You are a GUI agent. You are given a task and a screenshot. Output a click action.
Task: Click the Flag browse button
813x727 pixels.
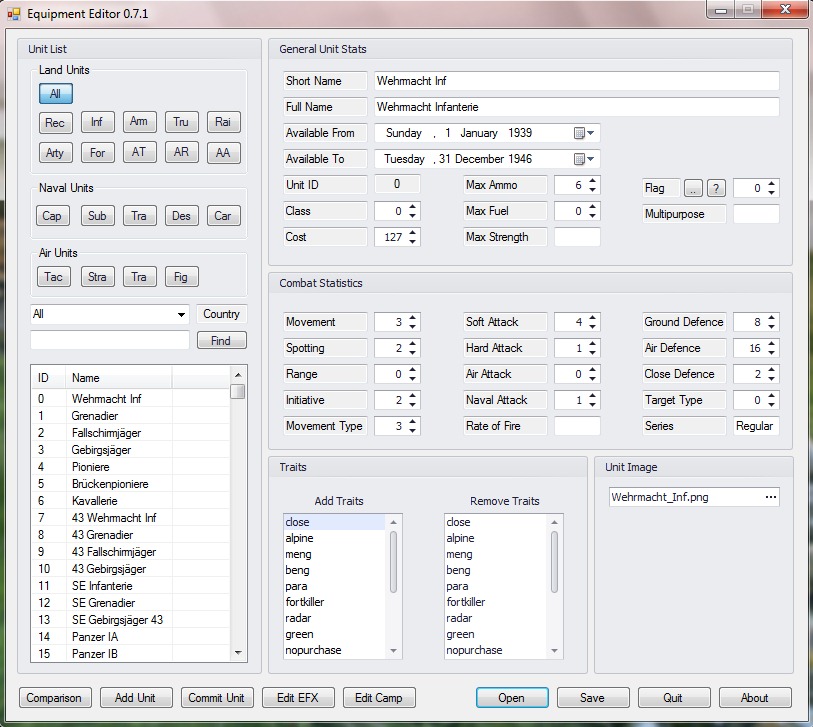pos(693,188)
